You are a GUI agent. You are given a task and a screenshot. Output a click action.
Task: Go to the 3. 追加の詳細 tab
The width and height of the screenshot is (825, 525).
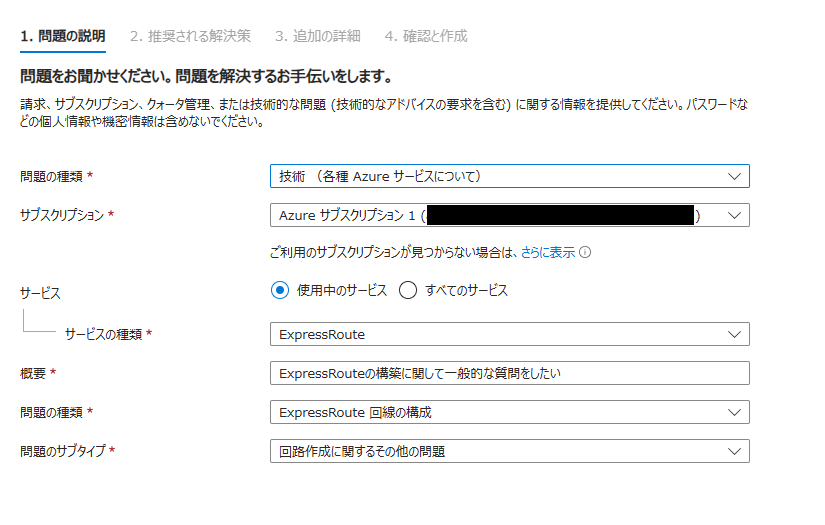(x=318, y=36)
